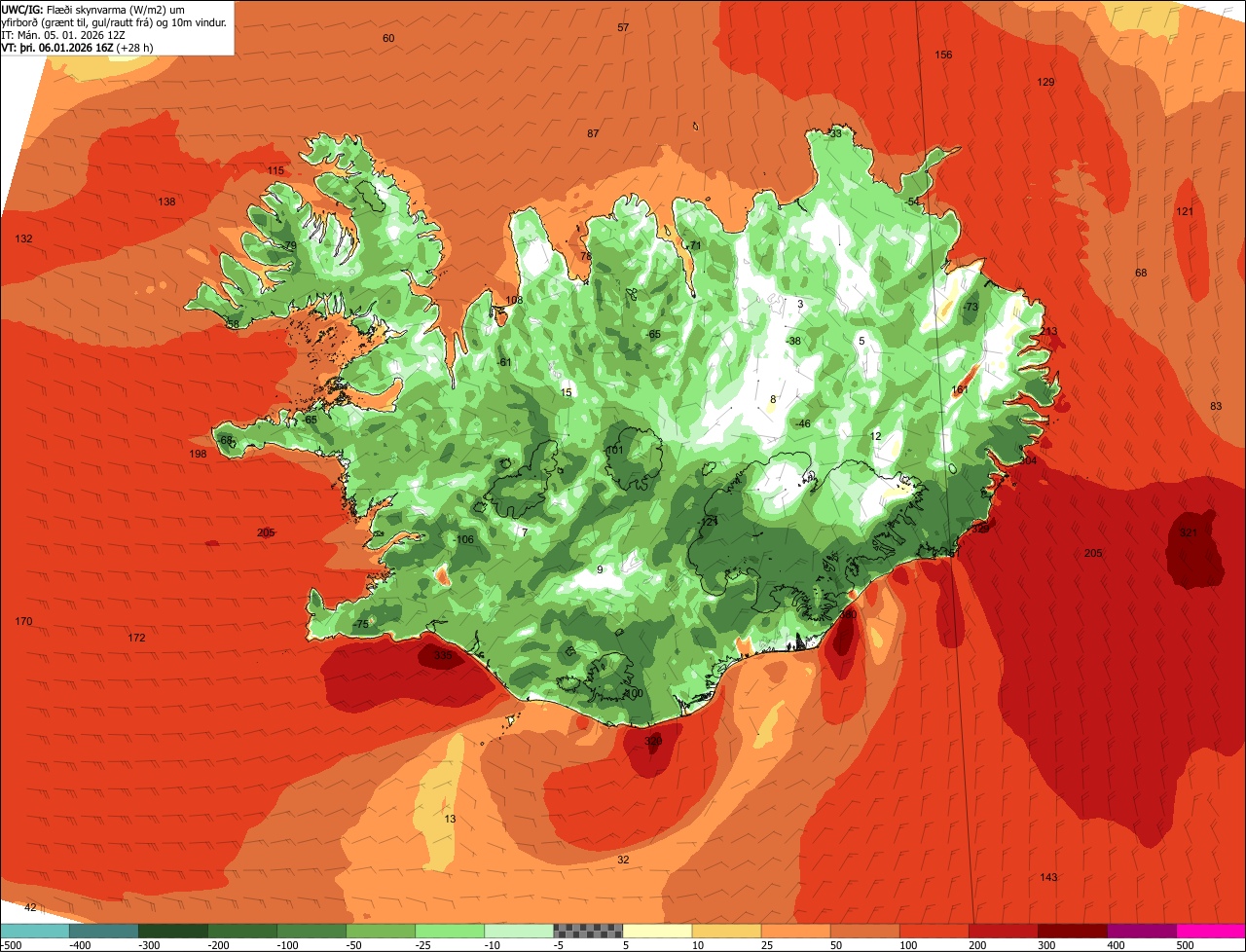This screenshot has height=952, width=1246.
Task: Click the map value '198' off the west coast
Action: 199,455
